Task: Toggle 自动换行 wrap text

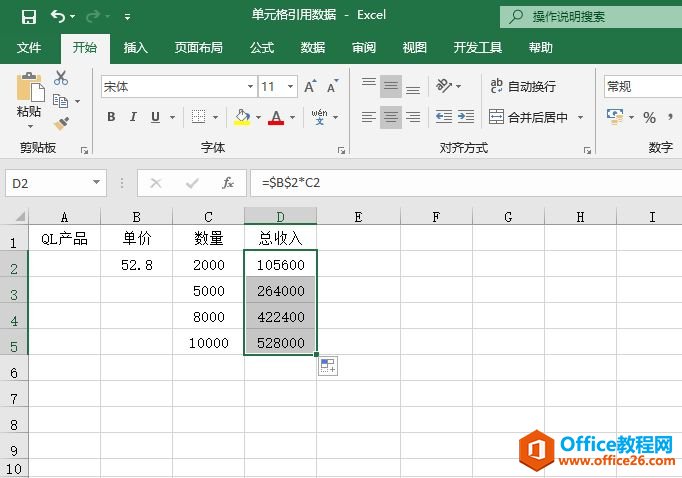Action: (522, 87)
